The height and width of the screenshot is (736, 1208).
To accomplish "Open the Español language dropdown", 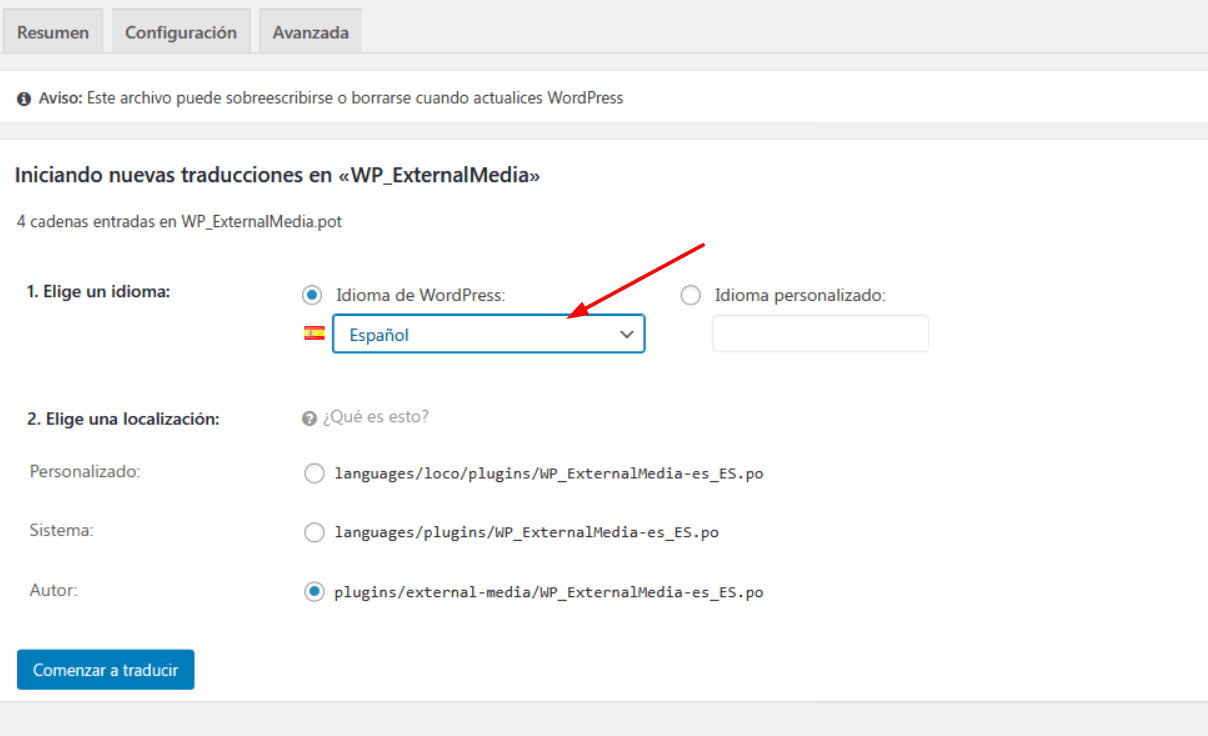I will (x=489, y=335).
